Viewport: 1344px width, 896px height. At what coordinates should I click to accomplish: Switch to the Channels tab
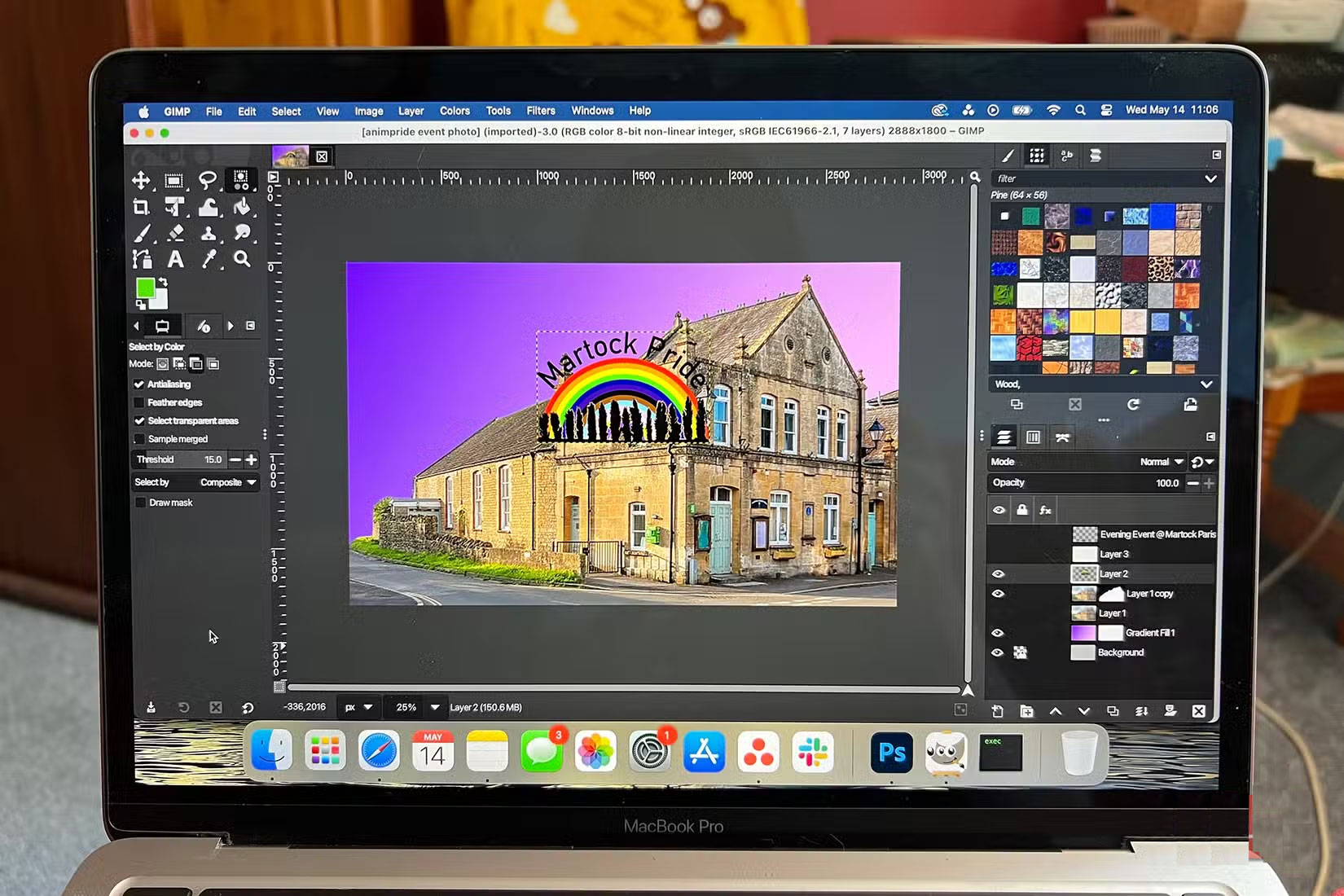point(1033,437)
